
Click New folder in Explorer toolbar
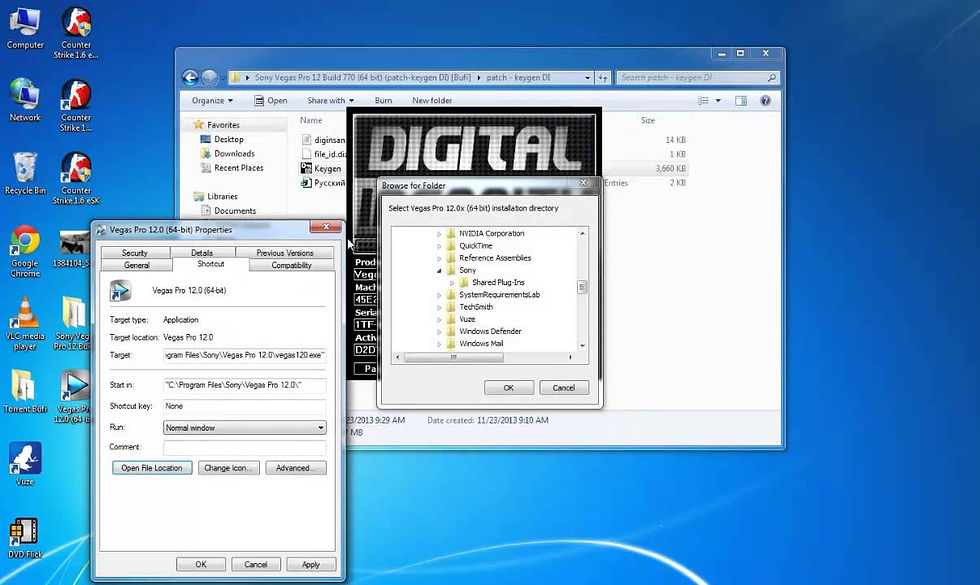pyautogui.click(x=432, y=101)
